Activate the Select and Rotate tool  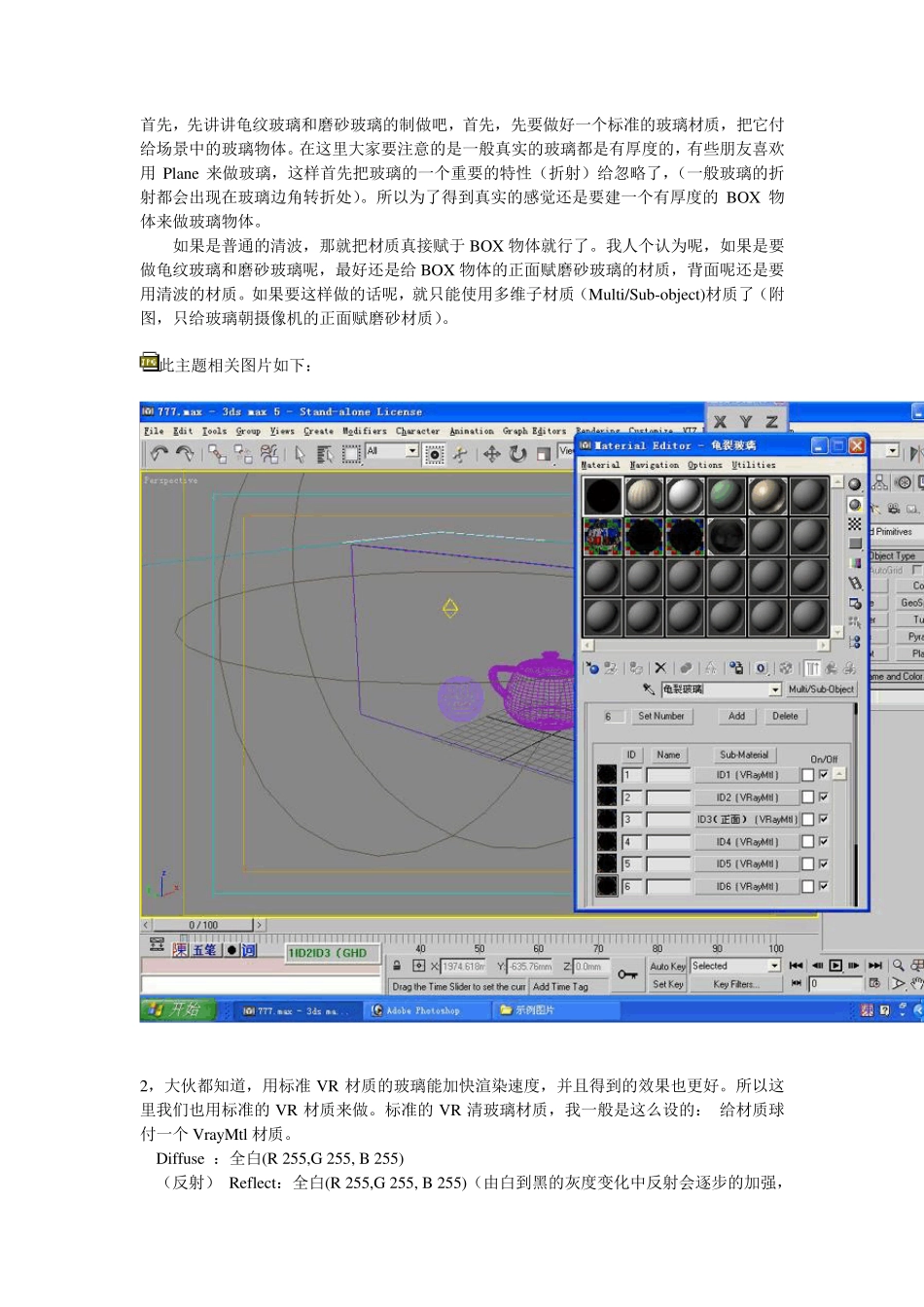tap(518, 453)
